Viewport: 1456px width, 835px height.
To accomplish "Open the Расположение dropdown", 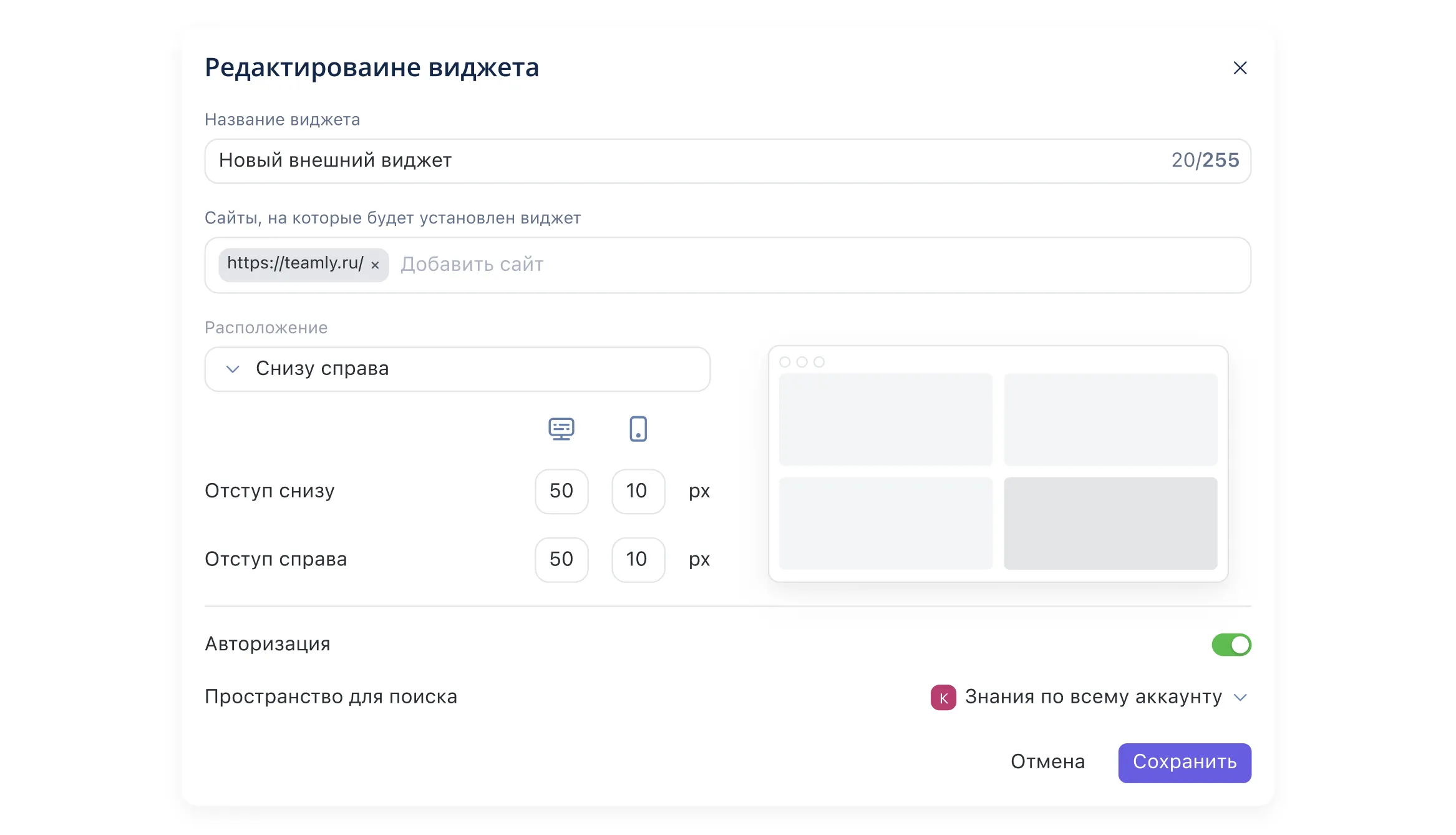I will point(457,369).
